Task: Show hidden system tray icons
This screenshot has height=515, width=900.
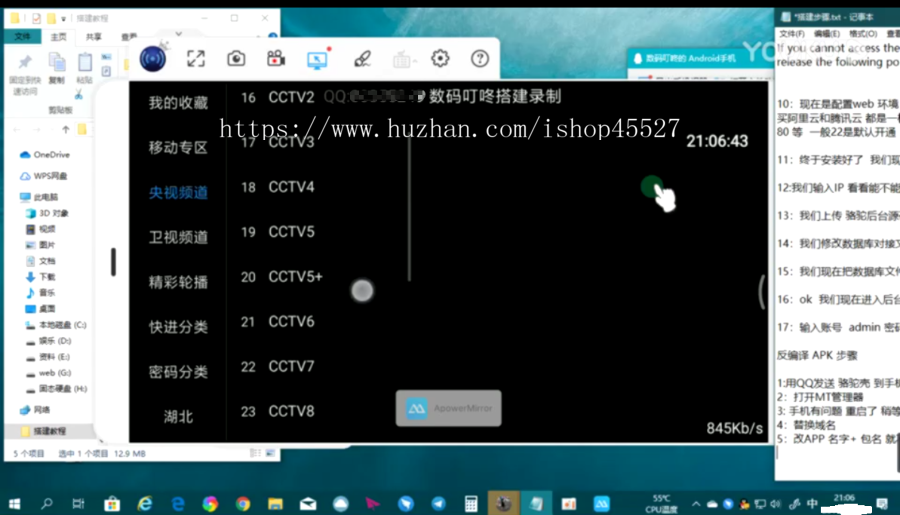Action: [696, 504]
